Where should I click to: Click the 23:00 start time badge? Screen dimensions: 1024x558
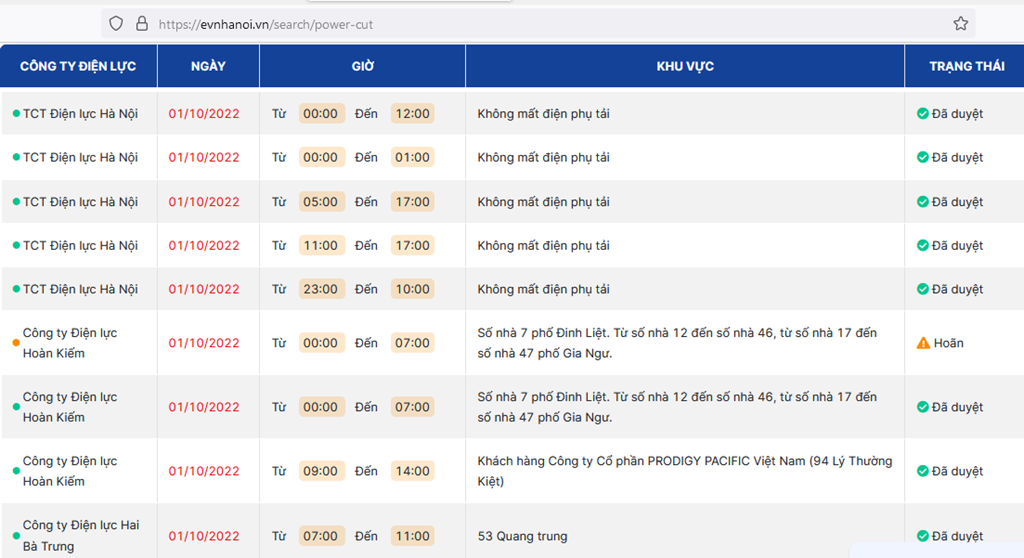pyautogui.click(x=321, y=289)
